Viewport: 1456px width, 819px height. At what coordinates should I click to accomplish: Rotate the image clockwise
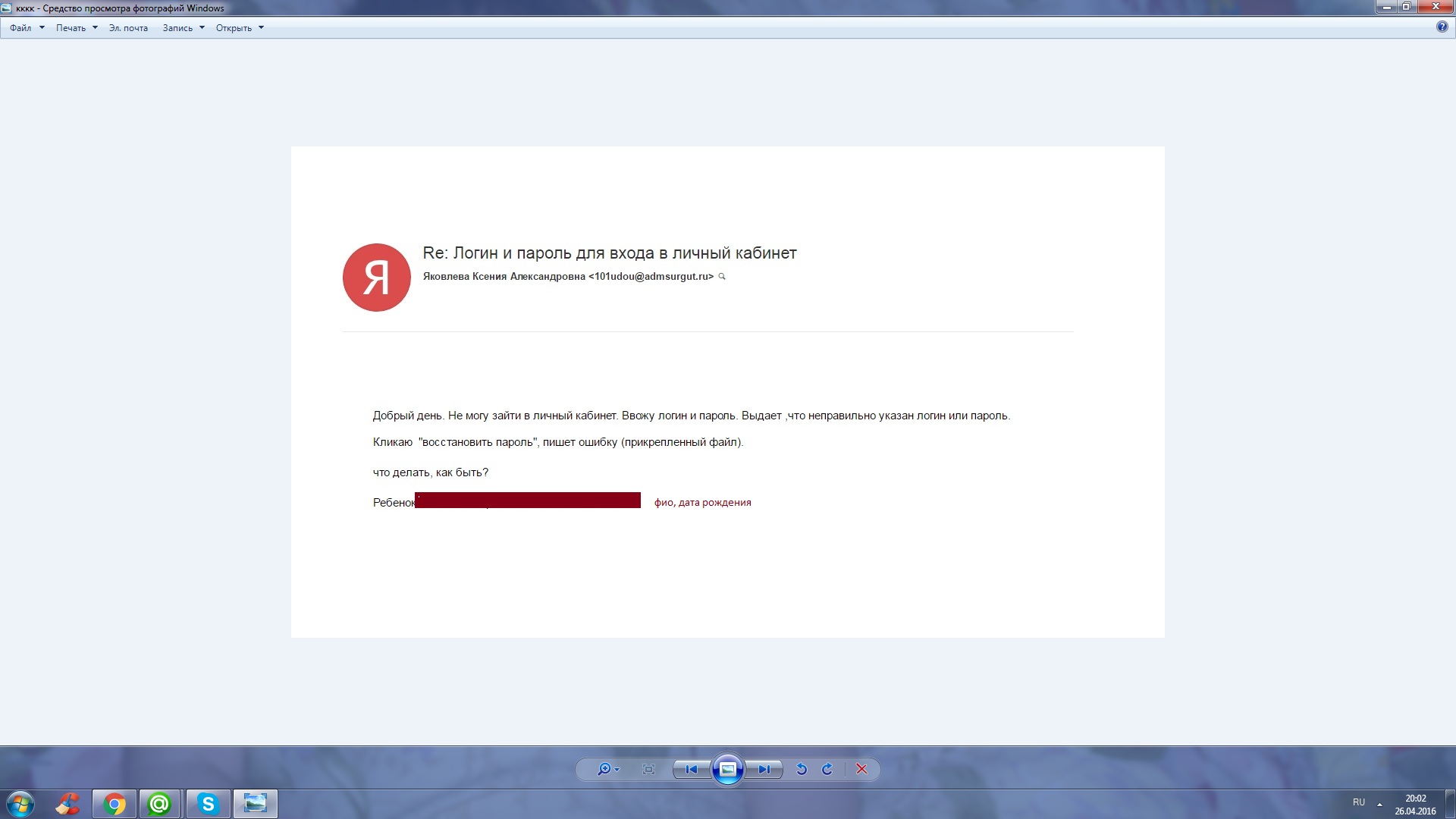(827, 769)
